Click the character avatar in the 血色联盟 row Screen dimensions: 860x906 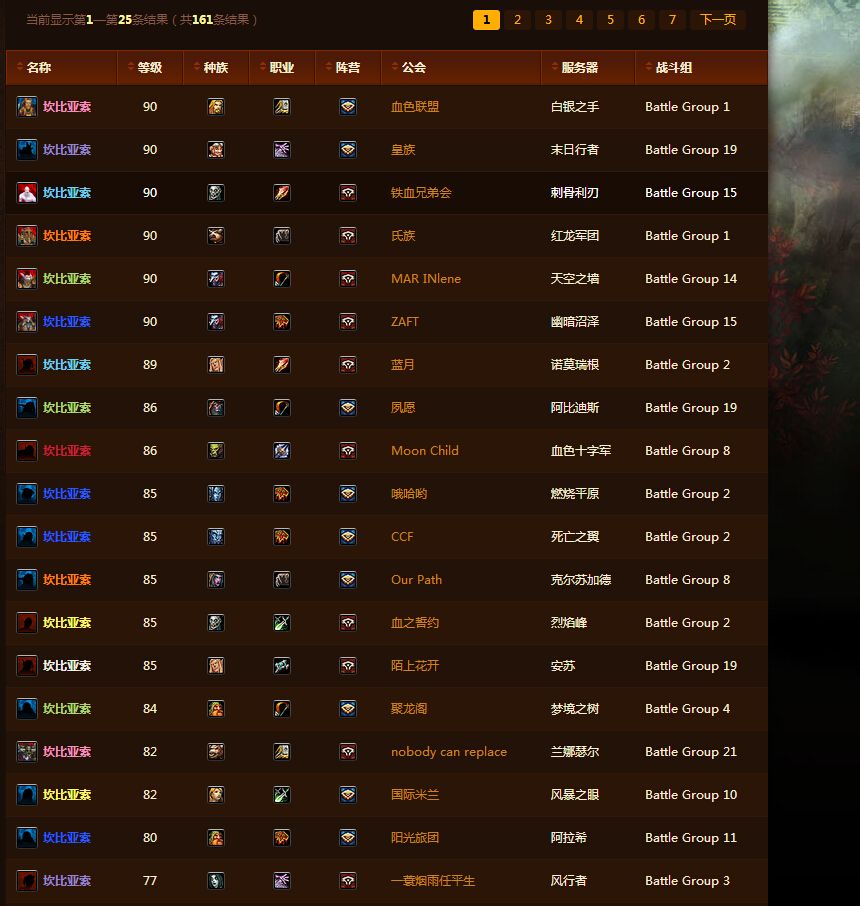click(x=27, y=107)
